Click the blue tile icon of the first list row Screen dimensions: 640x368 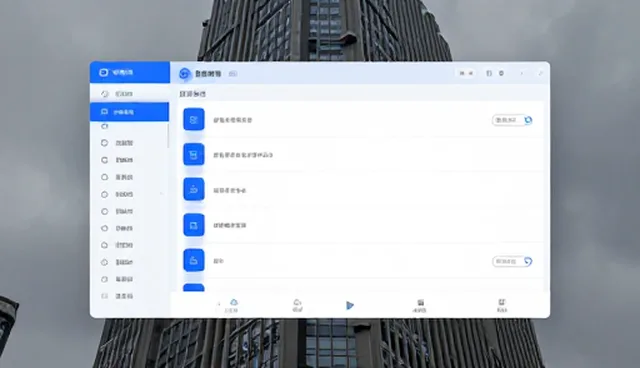[194, 120]
